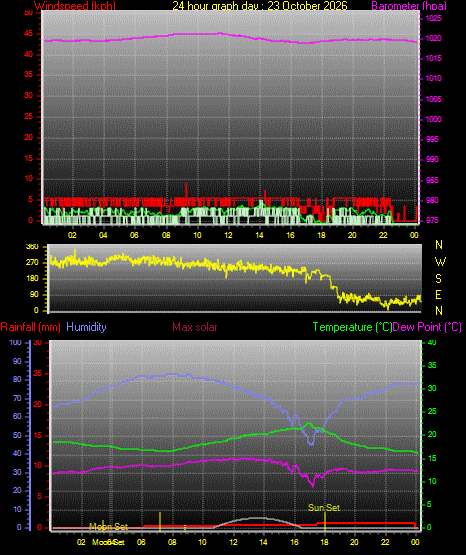466x555 pixels.
Task: Click the Barometer (hpa) axis title
Action: 409,6
